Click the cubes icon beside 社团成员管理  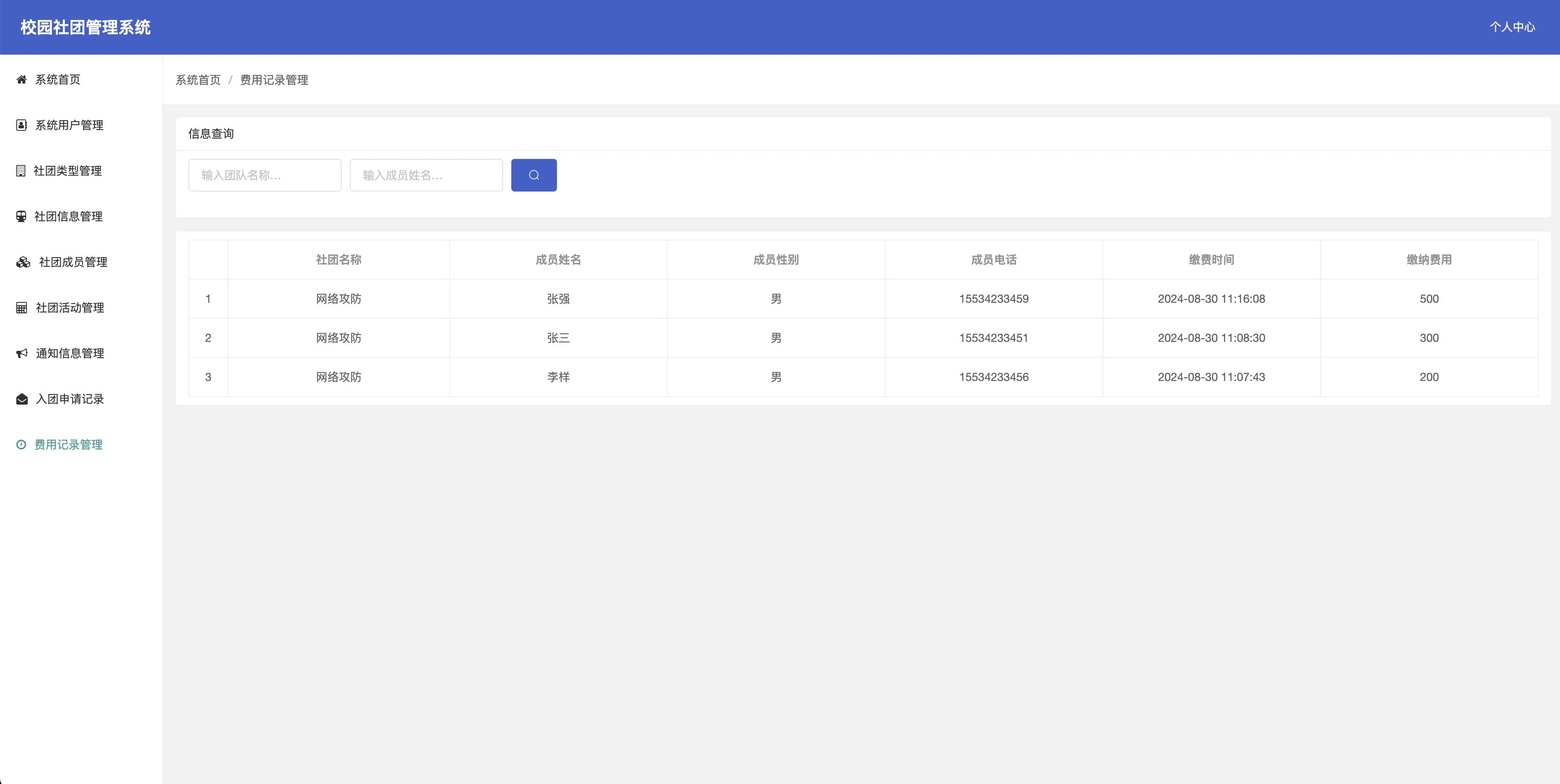(23, 262)
